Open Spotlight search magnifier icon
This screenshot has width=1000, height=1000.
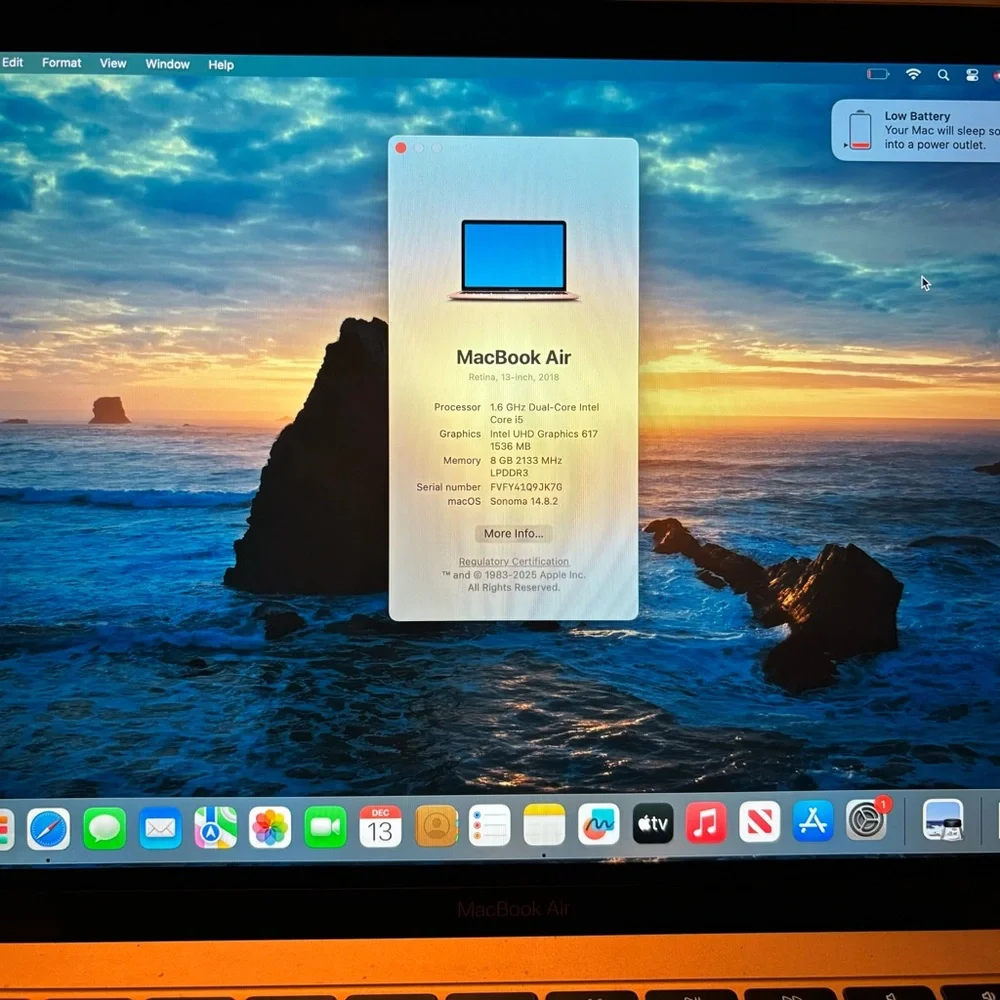[x=943, y=75]
